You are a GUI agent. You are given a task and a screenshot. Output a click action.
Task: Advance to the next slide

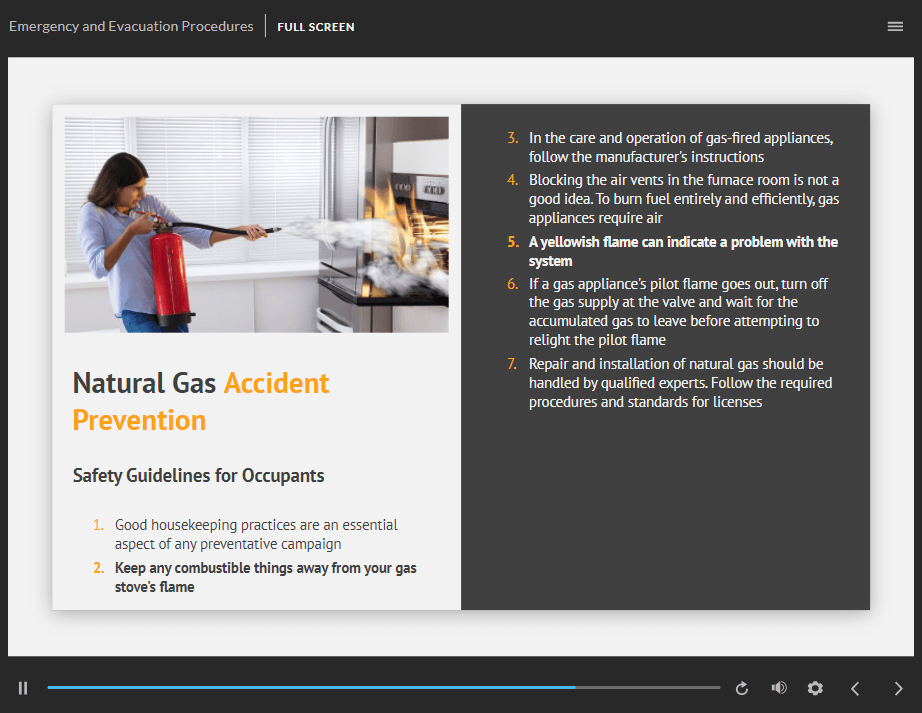pos(898,688)
